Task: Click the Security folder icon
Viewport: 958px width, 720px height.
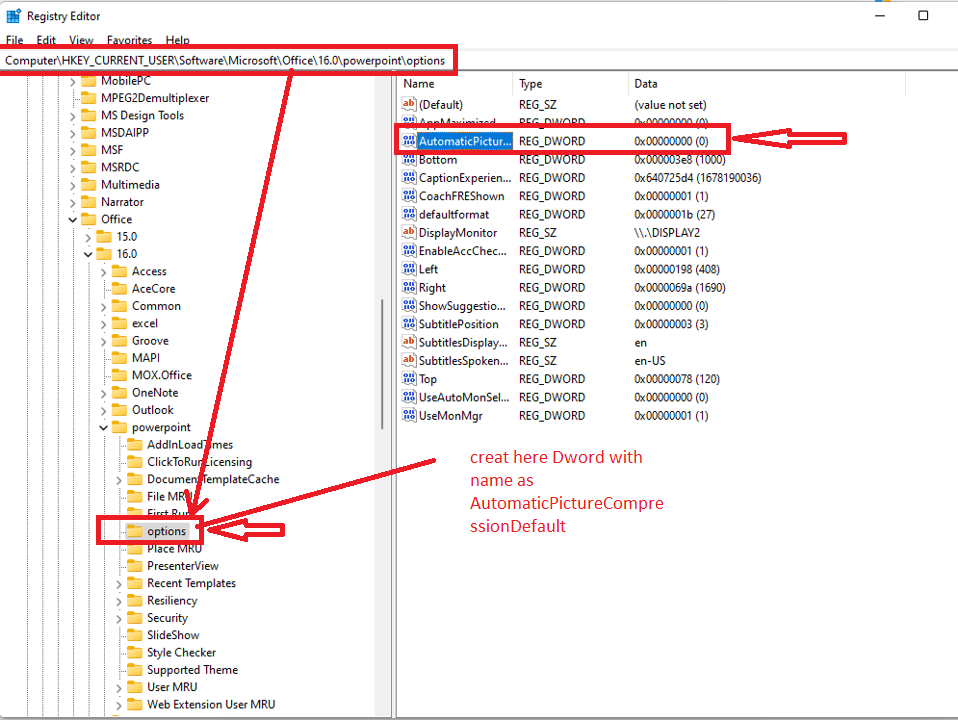Action: (x=134, y=617)
